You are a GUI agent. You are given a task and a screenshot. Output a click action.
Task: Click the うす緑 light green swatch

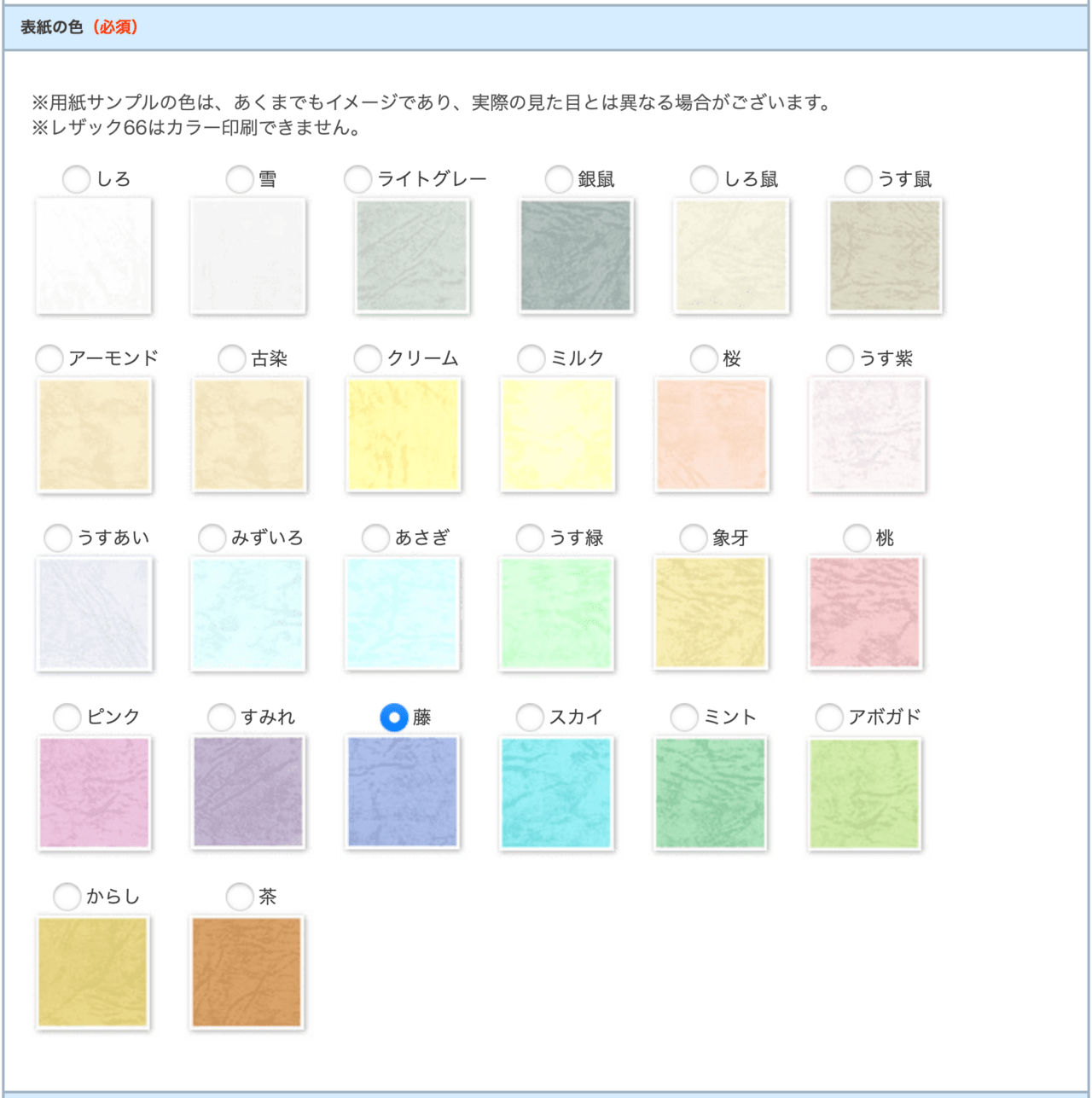[556, 613]
